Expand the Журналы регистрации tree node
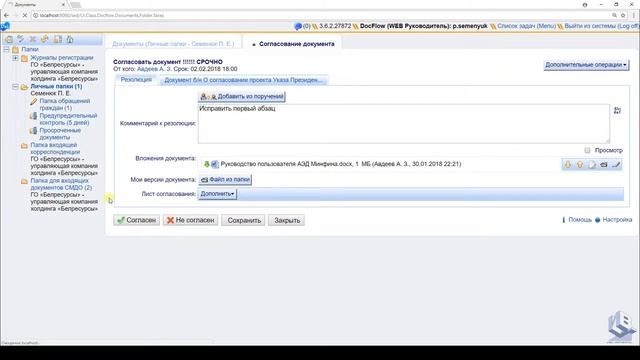The width and height of the screenshot is (640, 360). (16, 58)
